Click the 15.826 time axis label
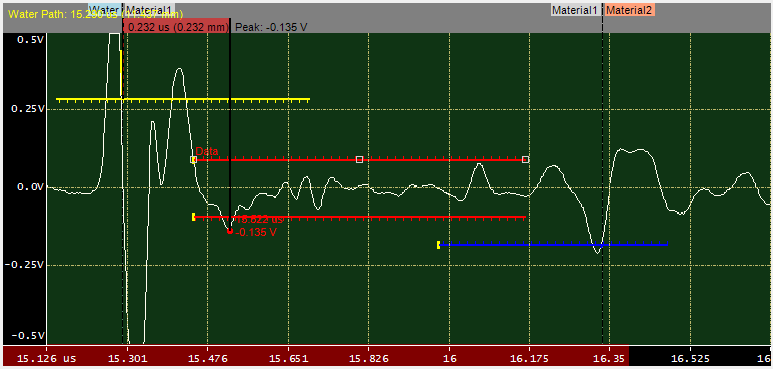This screenshot has height=369, width=773. [x=369, y=358]
